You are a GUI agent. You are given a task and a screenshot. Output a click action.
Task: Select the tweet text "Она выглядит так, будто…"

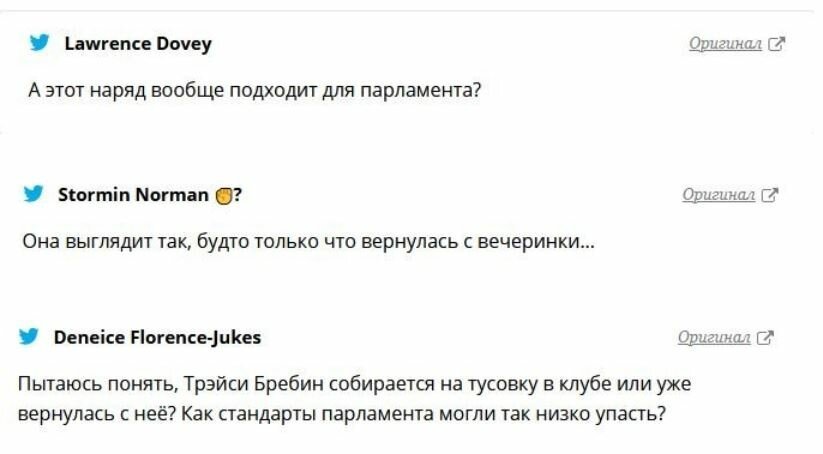(308, 241)
